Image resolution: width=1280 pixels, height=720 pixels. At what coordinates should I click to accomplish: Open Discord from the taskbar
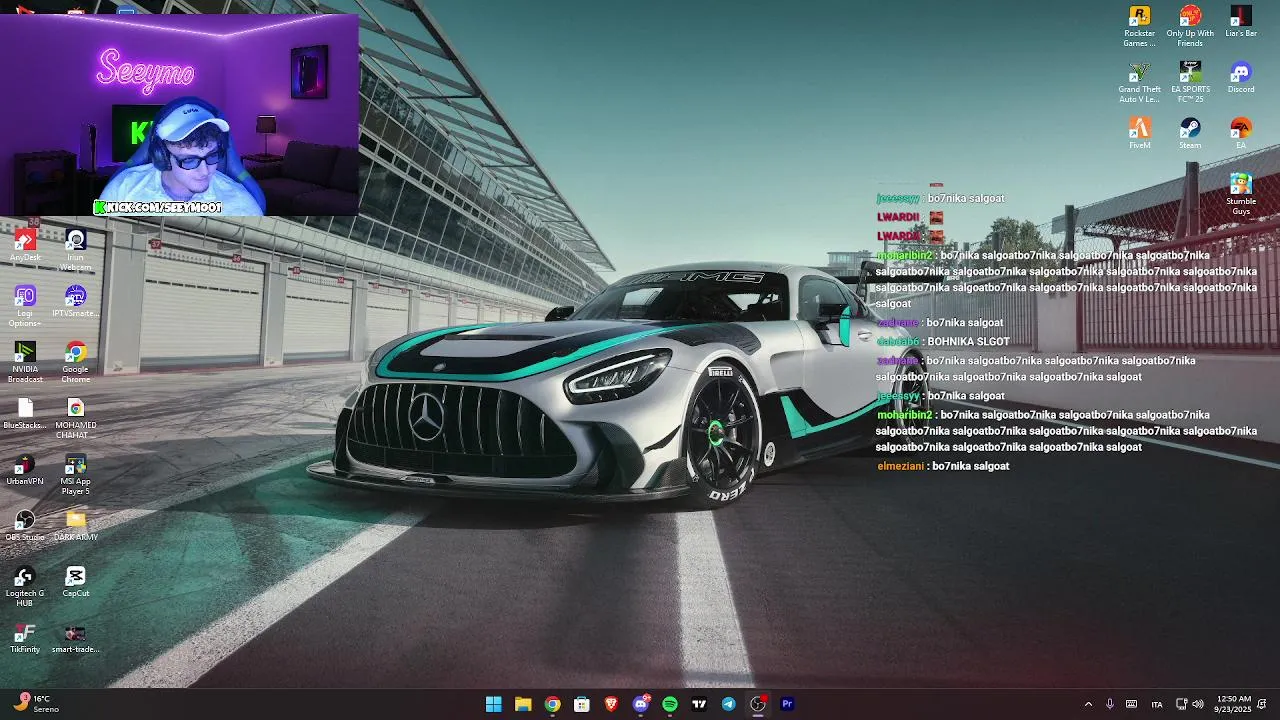tap(641, 704)
